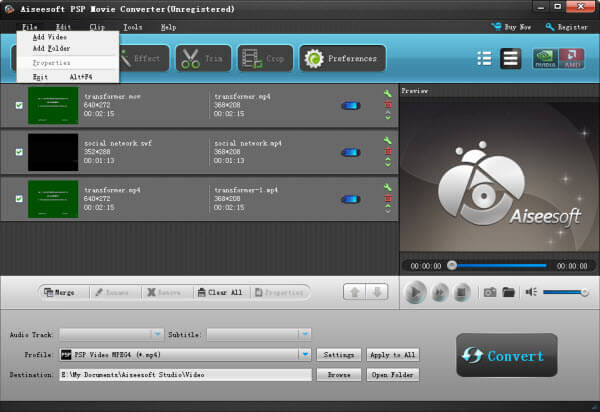Image resolution: width=600 pixels, height=412 pixels.
Task: Click the Settings button
Action: click(x=339, y=355)
